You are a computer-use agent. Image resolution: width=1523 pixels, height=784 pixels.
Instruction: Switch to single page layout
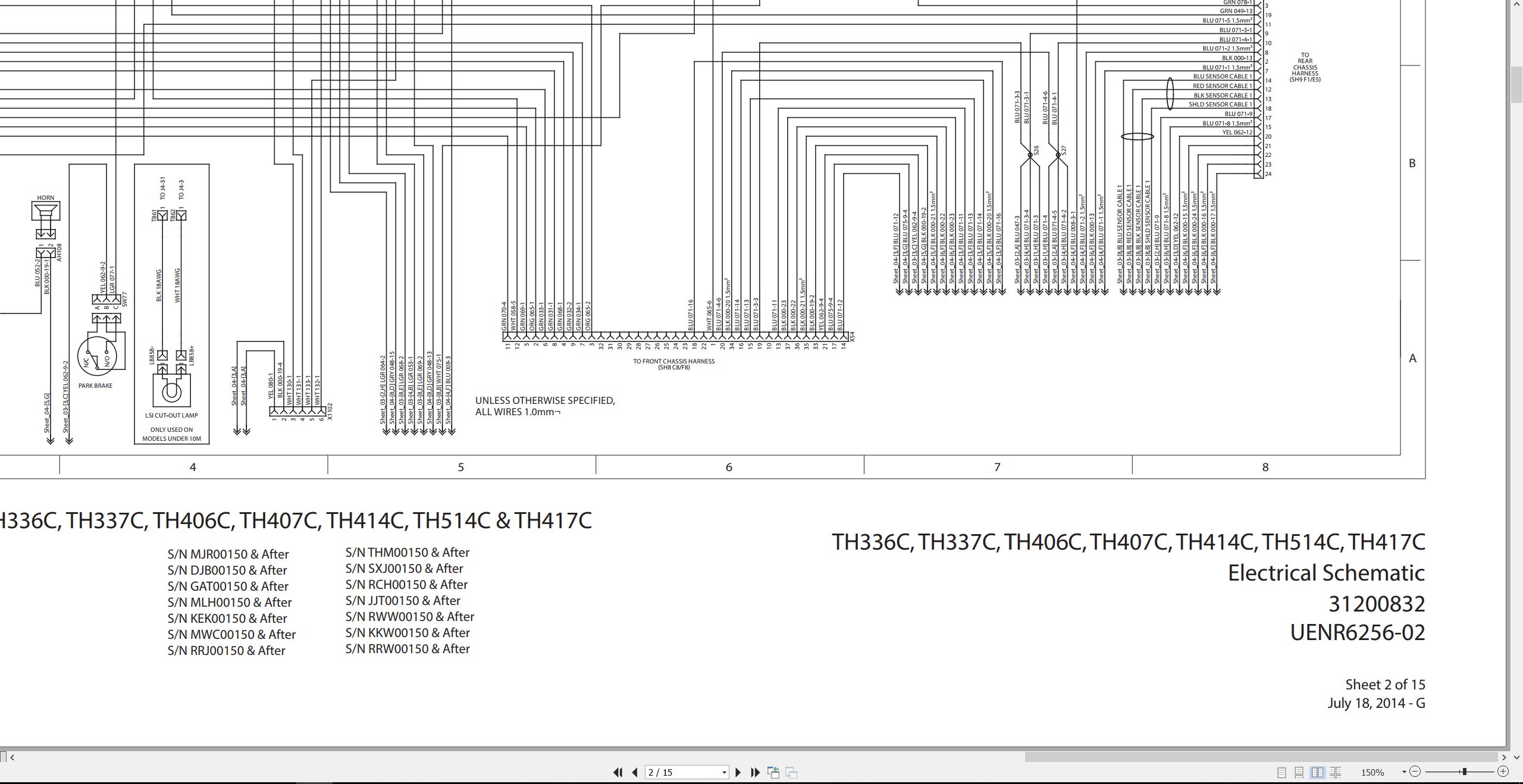point(1281,772)
